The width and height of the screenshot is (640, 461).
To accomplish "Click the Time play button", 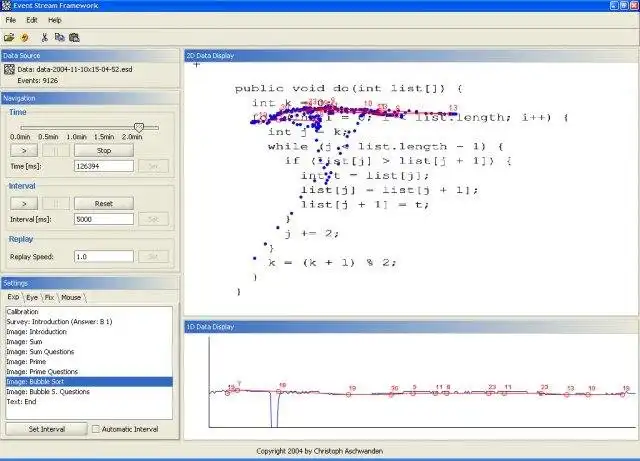I will [x=24, y=151].
